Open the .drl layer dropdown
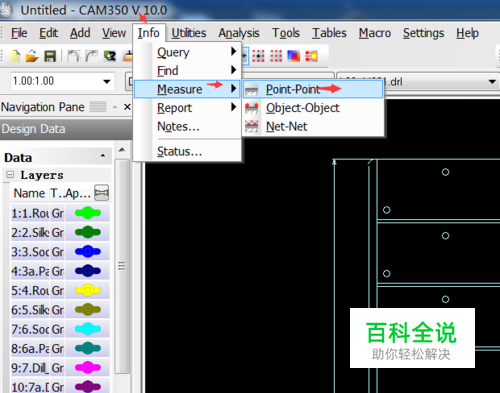500x393 pixels. 492,82
